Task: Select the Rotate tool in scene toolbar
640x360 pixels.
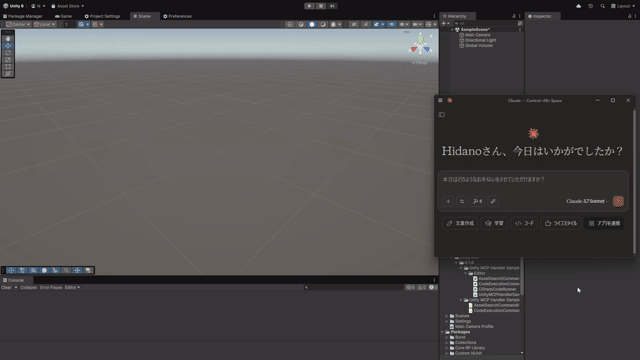Action: pyautogui.click(x=8, y=53)
